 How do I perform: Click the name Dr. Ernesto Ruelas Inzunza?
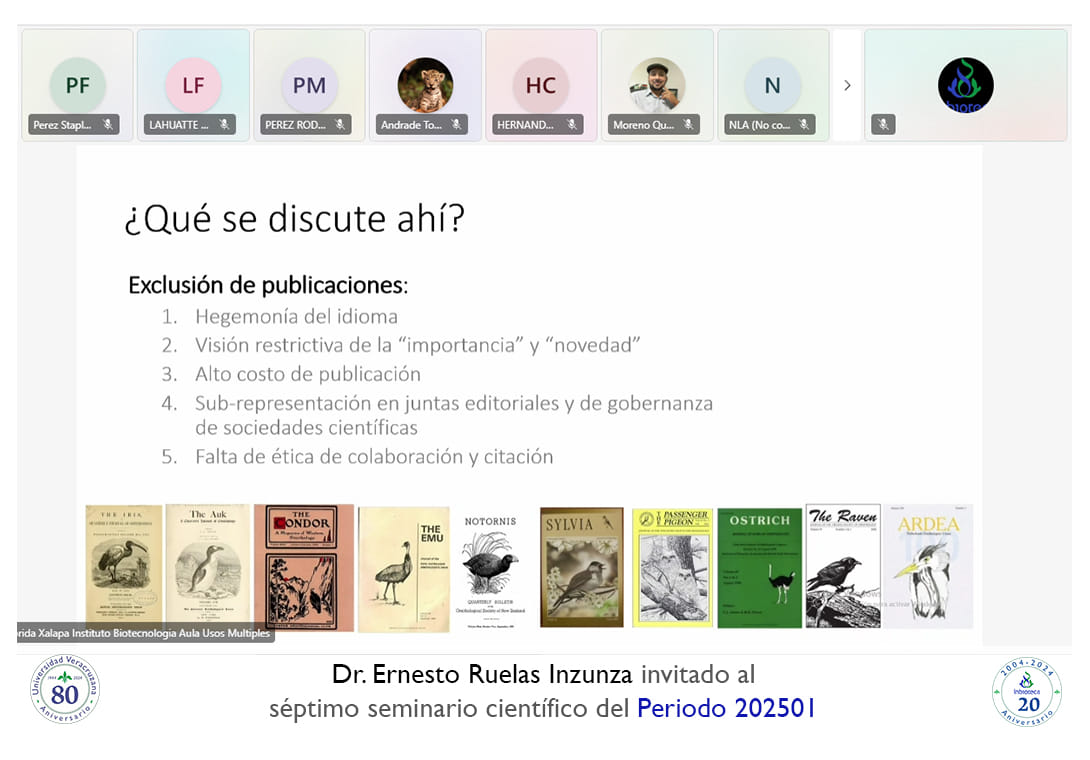click(482, 674)
